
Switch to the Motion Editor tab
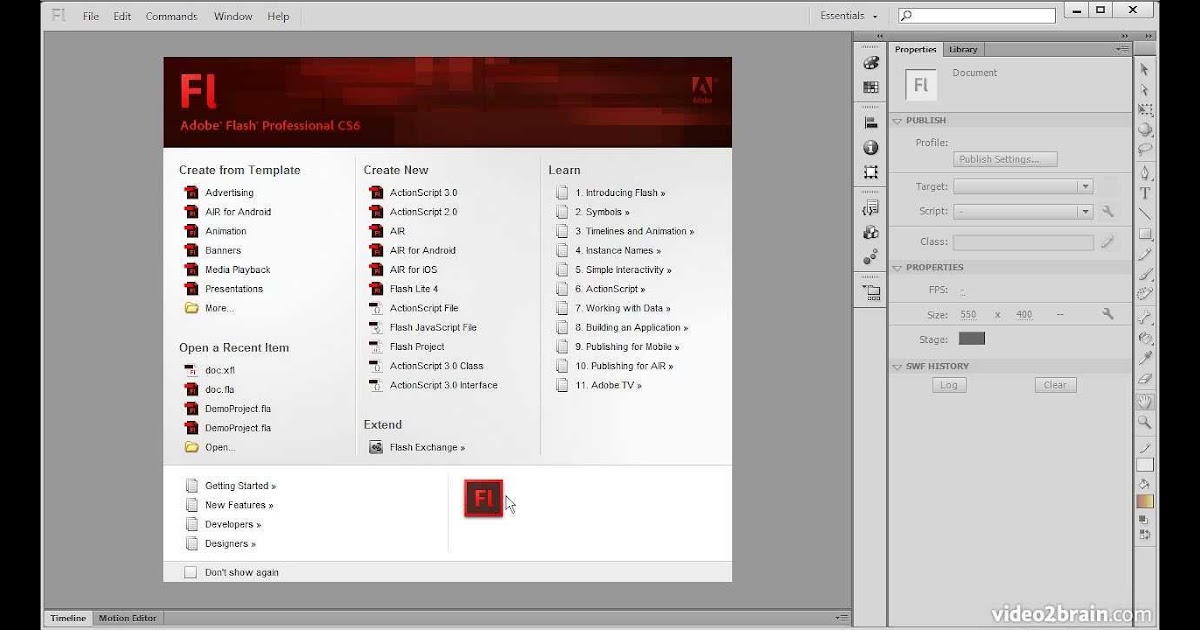pos(128,618)
